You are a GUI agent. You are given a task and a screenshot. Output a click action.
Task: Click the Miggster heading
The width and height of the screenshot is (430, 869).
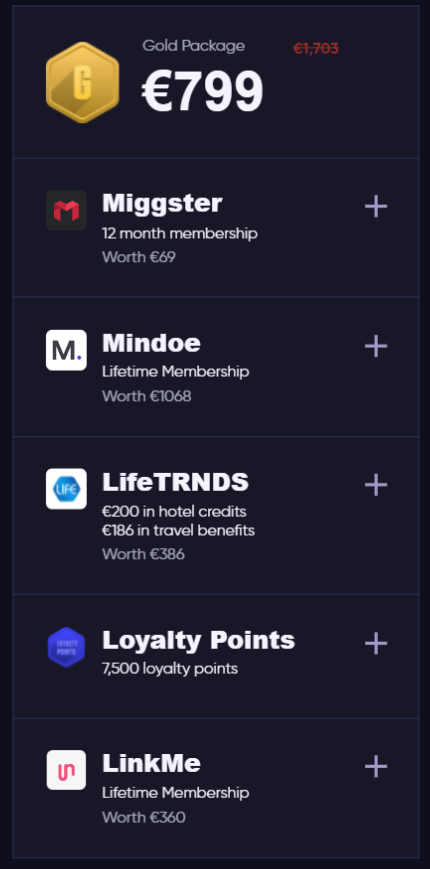(162, 204)
